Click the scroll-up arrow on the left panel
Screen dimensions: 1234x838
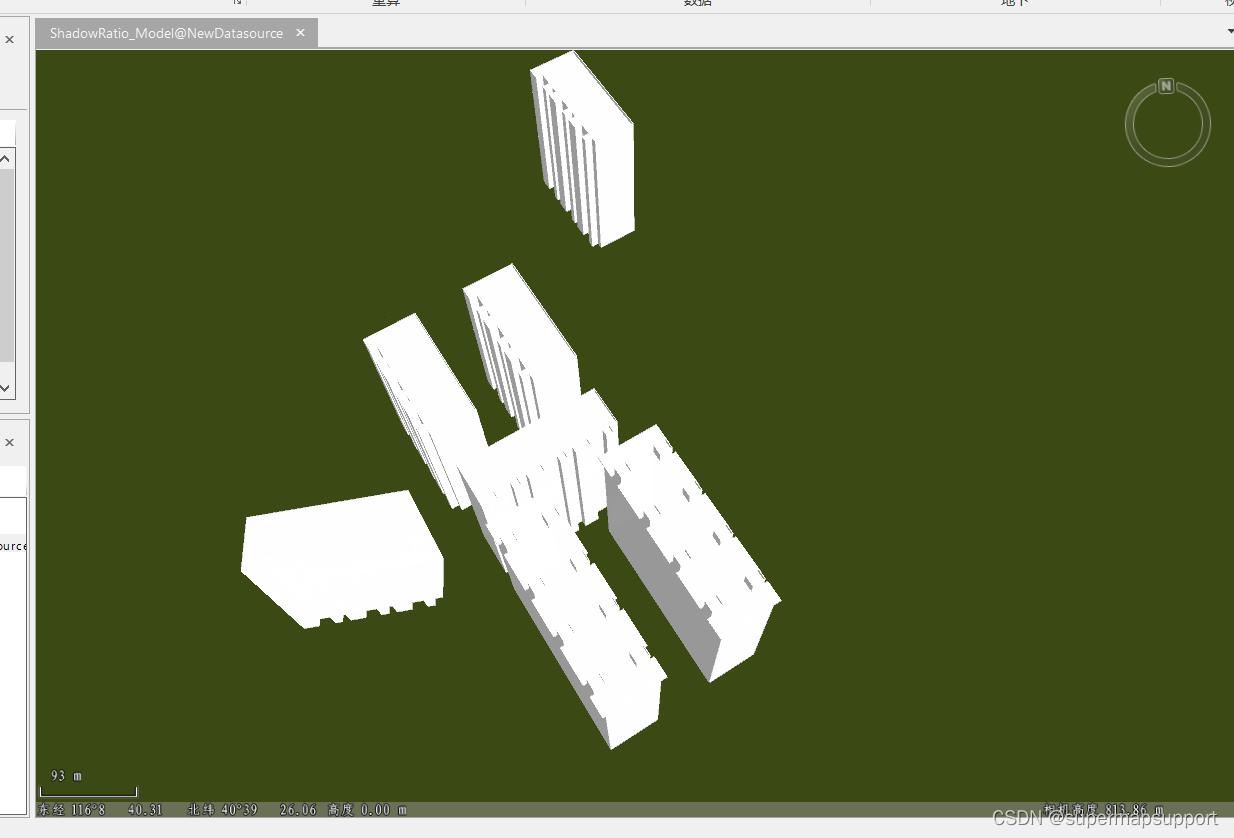[5, 157]
